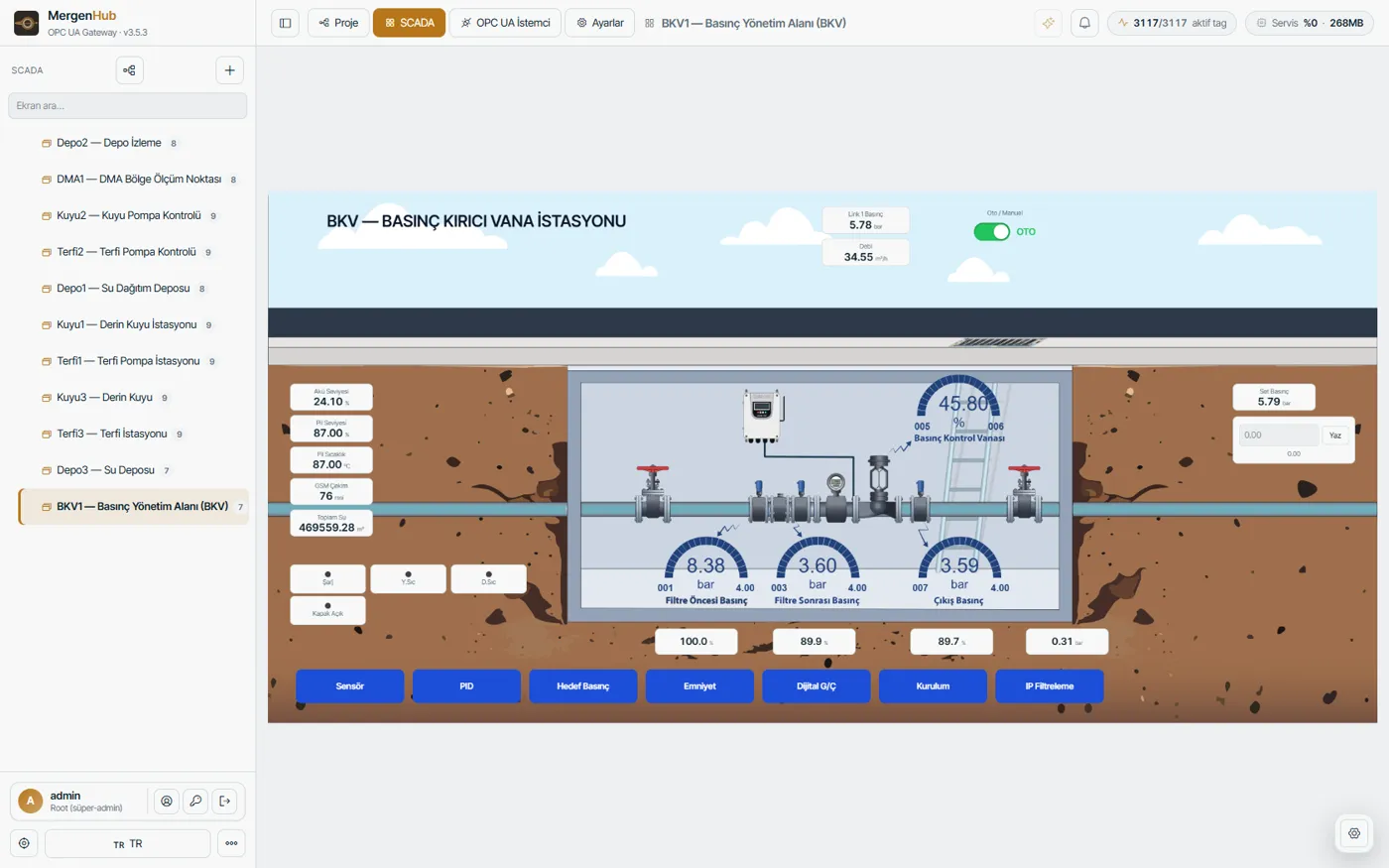
Task: Open the key password icon
Action: (x=195, y=802)
